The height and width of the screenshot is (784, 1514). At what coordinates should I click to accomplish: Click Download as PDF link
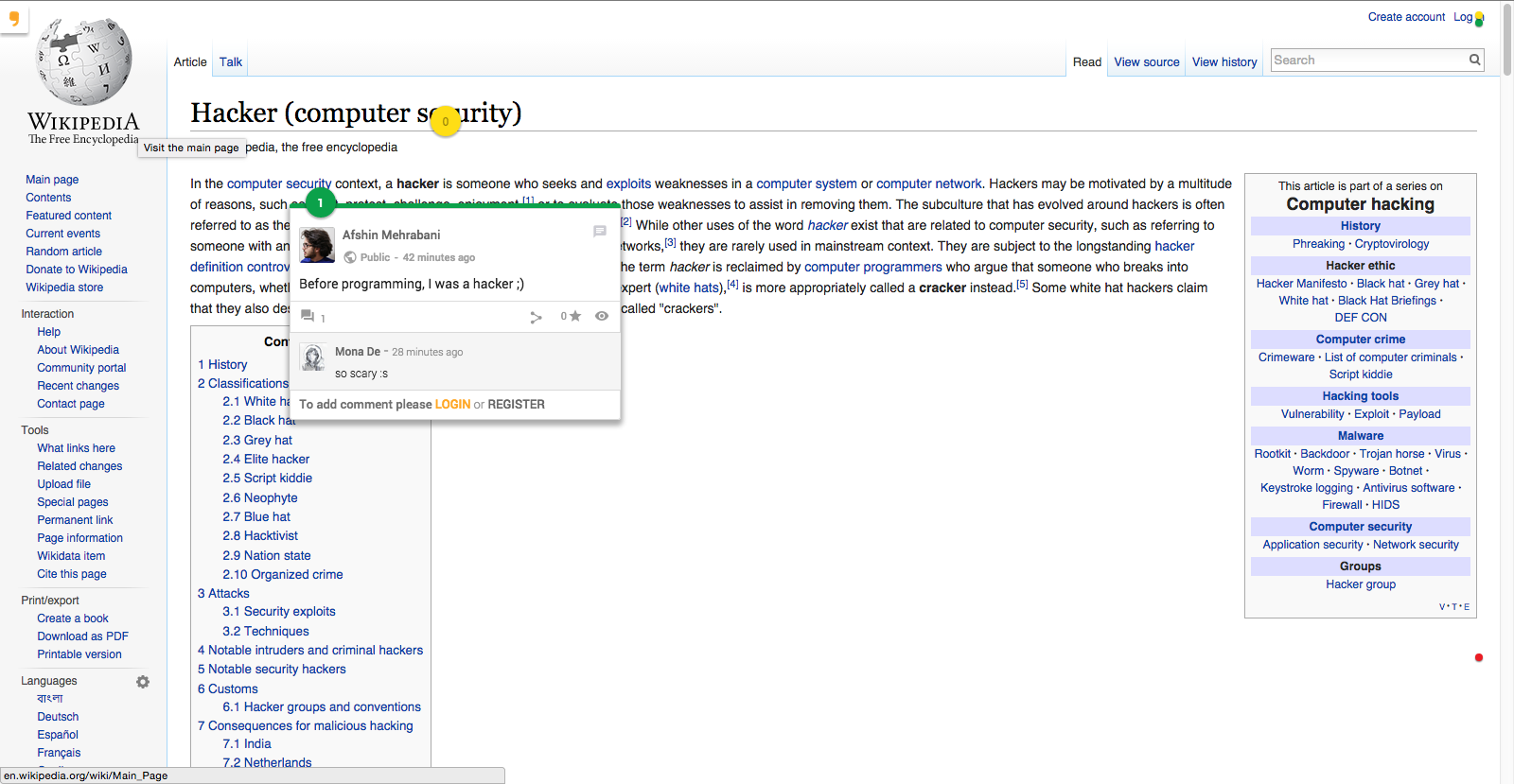click(82, 636)
